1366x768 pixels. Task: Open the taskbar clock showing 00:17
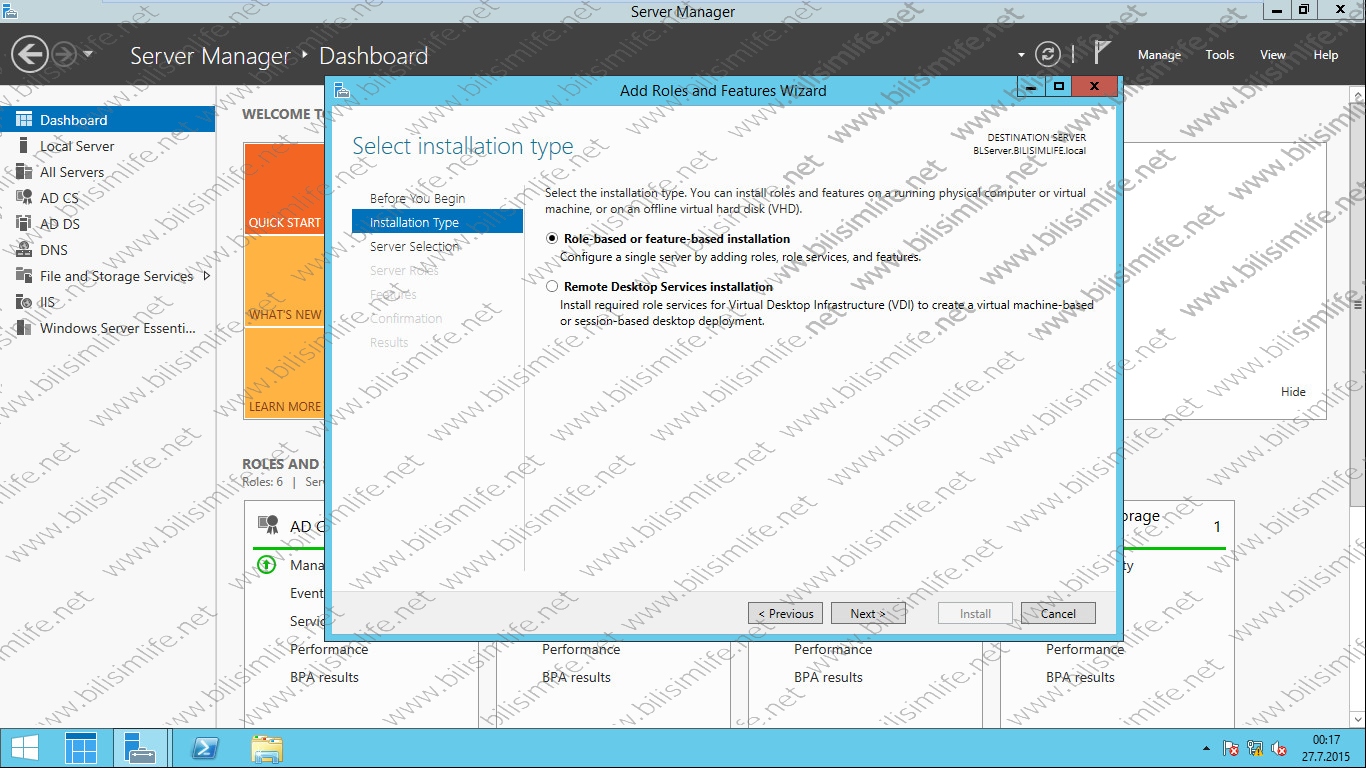1326,748
